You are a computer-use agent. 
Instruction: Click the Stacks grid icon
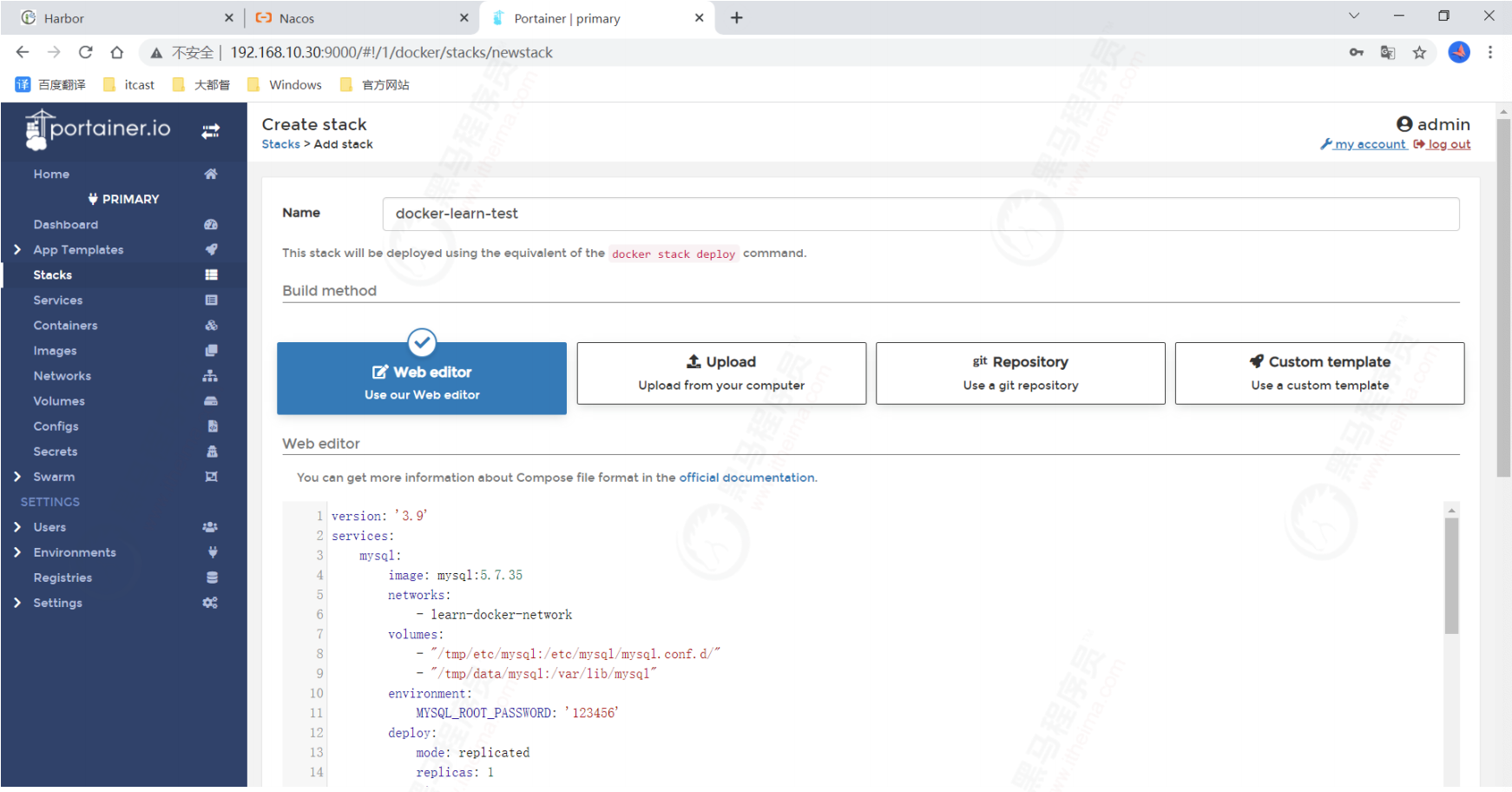click(211, 274)
